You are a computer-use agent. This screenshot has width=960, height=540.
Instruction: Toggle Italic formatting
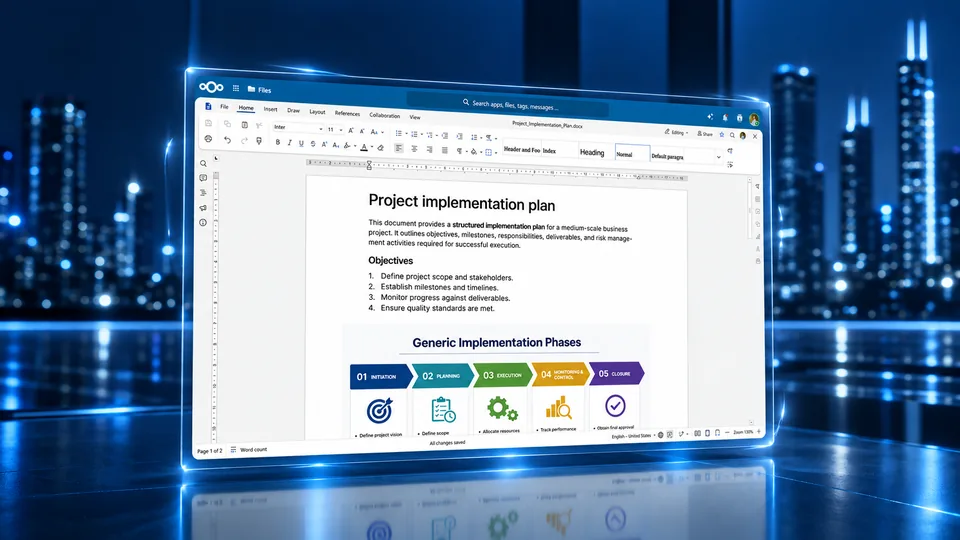point(290,143)
